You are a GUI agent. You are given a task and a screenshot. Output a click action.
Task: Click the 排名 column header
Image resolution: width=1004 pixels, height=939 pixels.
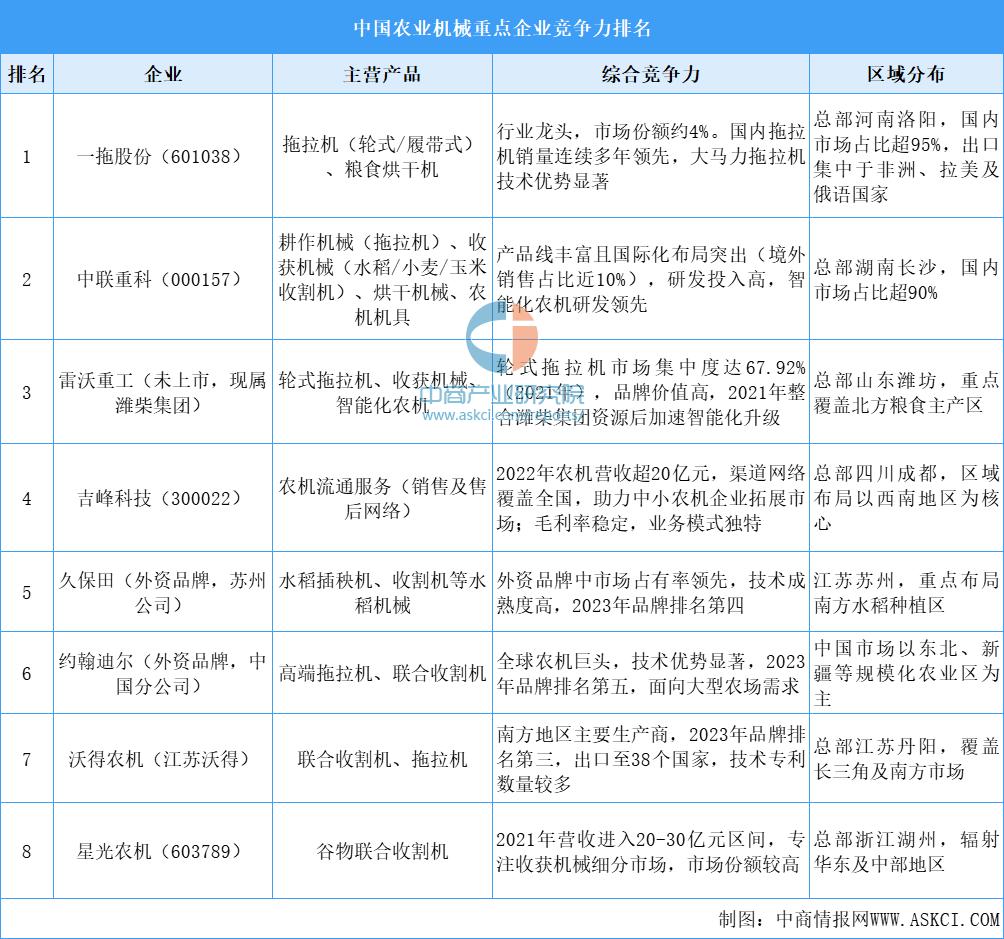27,74
